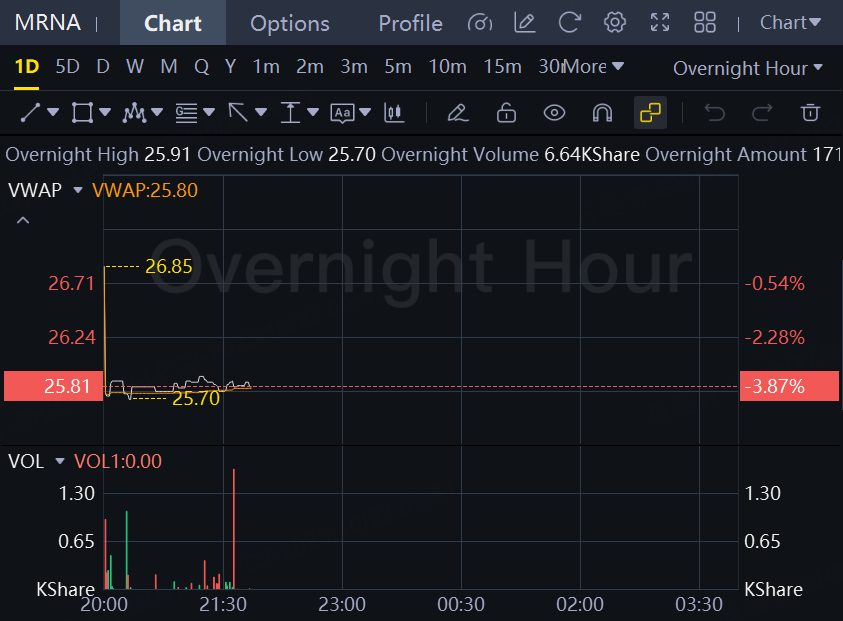843x621 pixels.
Task: Select the rectangle shape drawing tool
Action: 82,113
